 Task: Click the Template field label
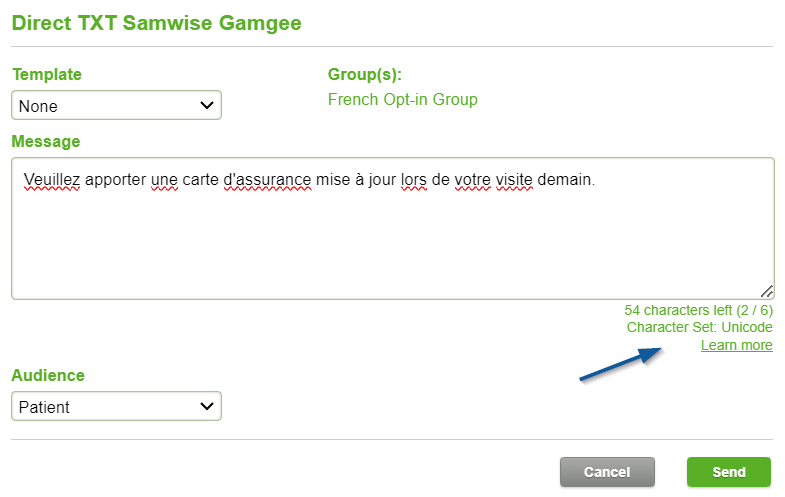pyautogui.click(x=47, y=74)
